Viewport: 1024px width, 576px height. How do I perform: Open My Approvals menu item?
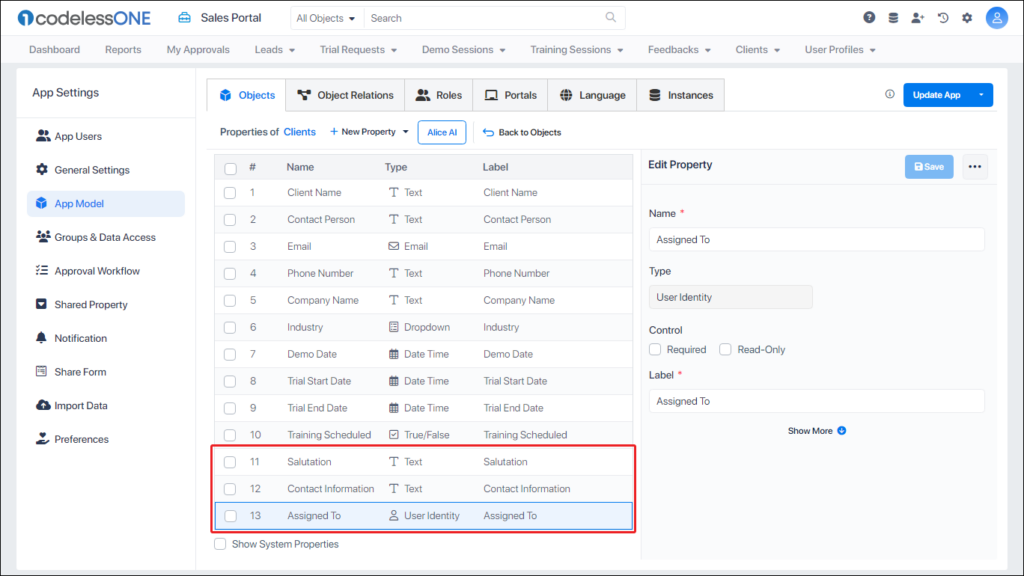coord(198,50)
